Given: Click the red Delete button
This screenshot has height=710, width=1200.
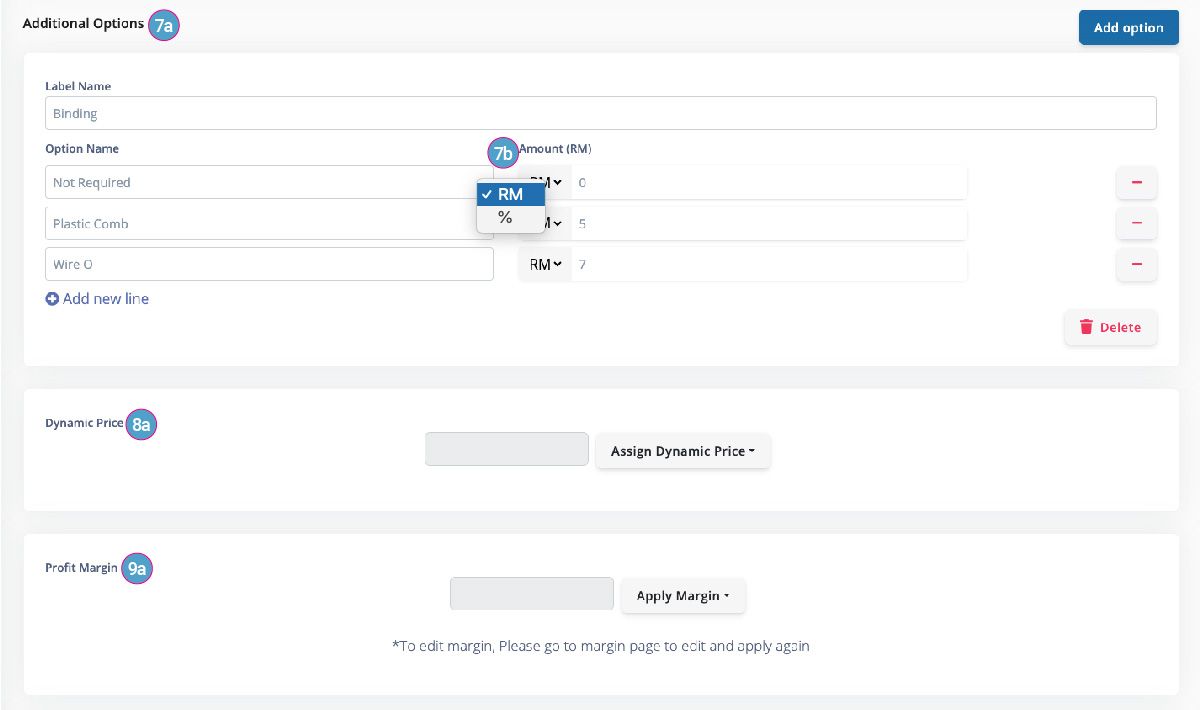Looking at the screenshot, I should 1110,327.
